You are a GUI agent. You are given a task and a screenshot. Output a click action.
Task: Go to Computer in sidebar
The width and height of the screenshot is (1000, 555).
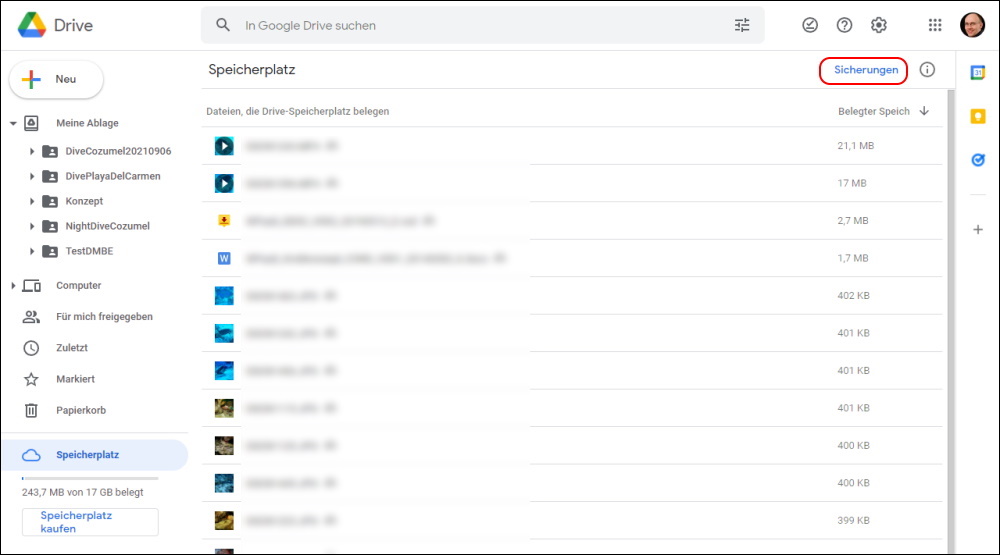pos(78,286)
